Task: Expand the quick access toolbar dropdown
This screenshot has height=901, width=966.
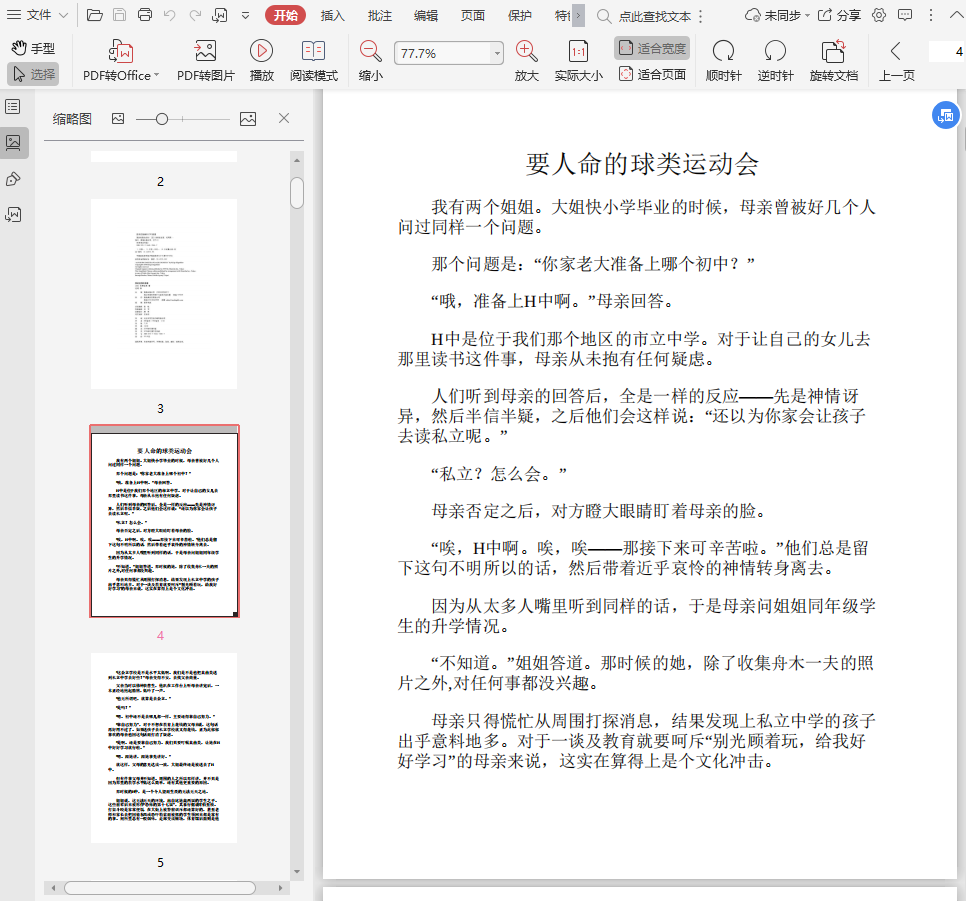Action: [x=245, y=15]
